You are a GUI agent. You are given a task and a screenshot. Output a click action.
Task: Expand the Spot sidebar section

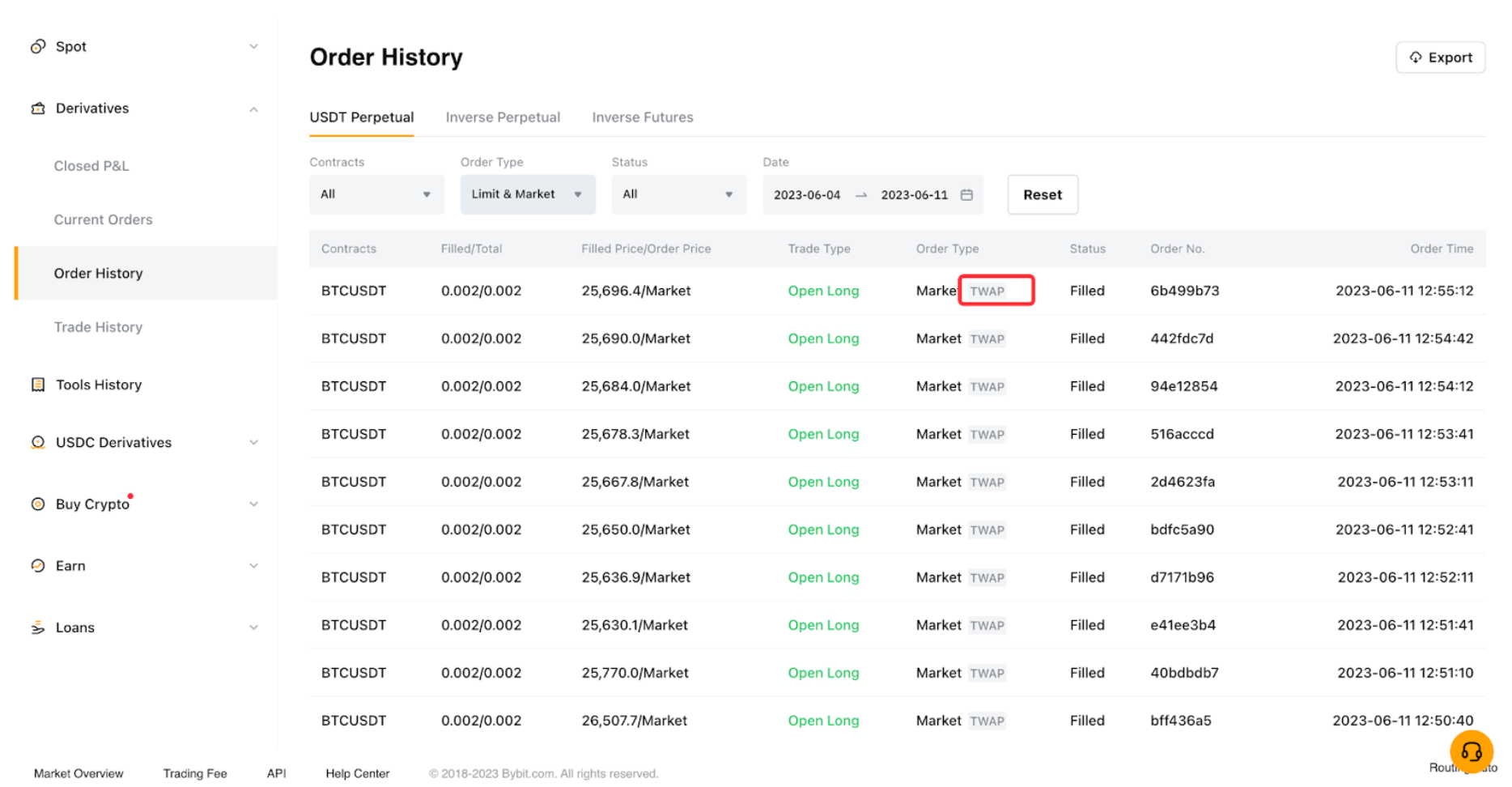point(253,47)
